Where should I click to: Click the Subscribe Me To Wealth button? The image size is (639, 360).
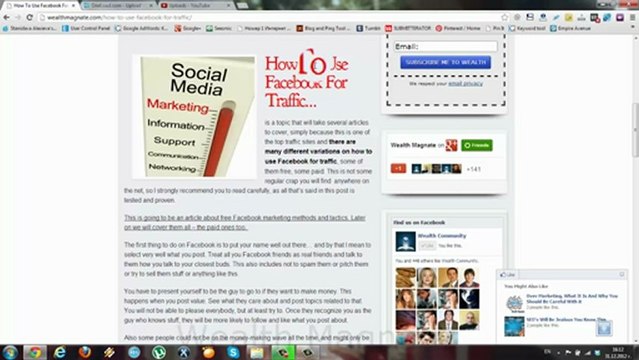pos(445,62)
